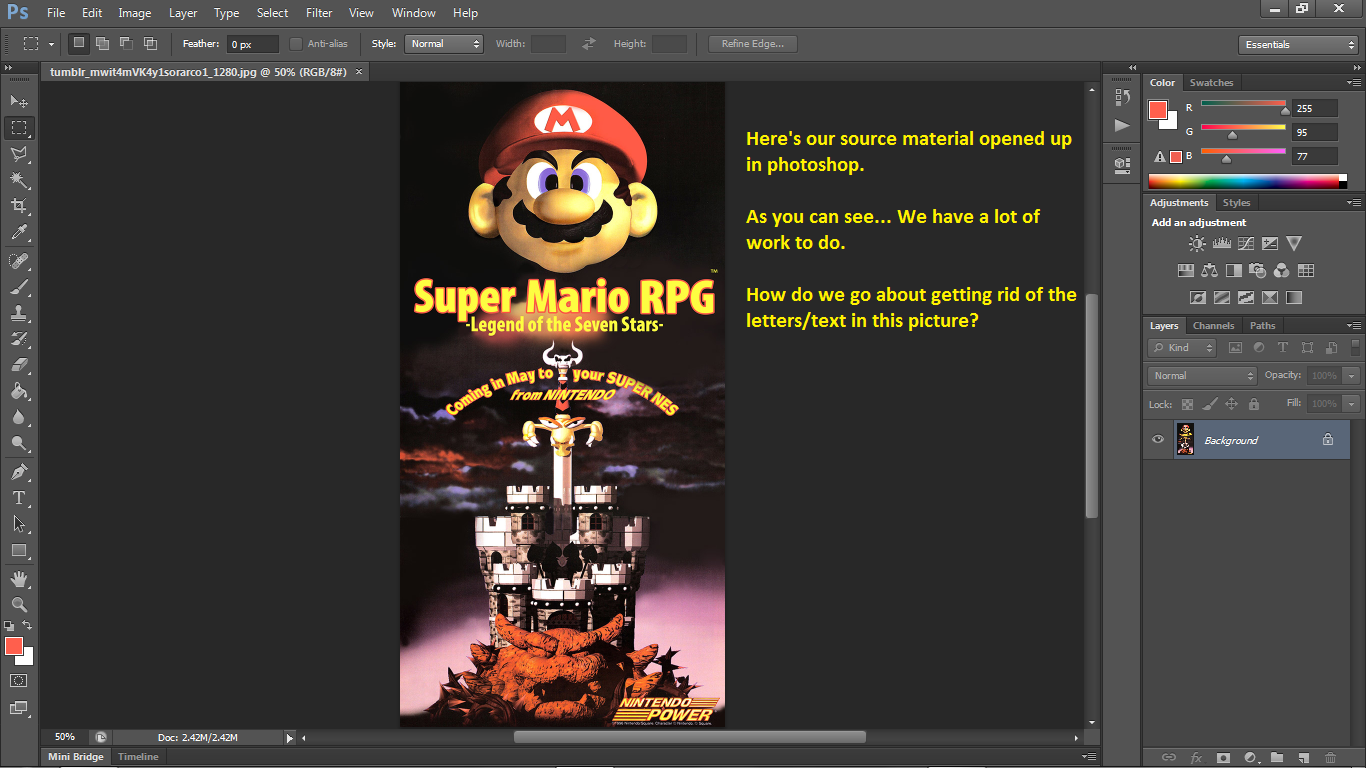Switch to the Swatches tab
1366x768 pixels.
1211,83
